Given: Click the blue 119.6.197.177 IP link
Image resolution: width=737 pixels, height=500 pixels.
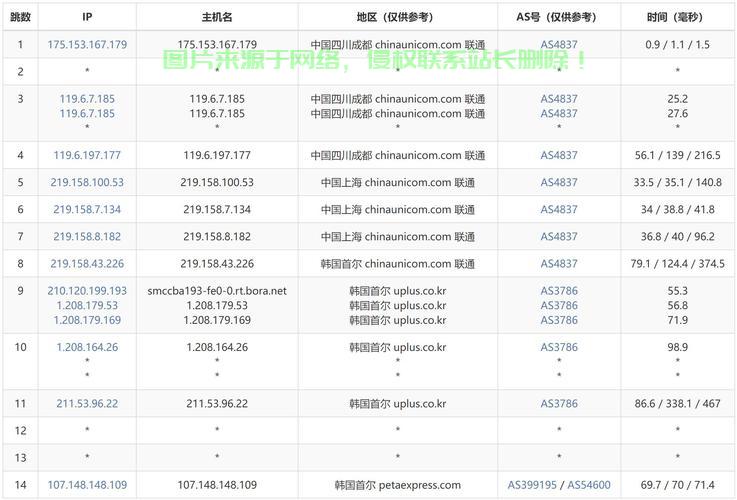Looking at the screenshot, I should click(x=87, y=155).
